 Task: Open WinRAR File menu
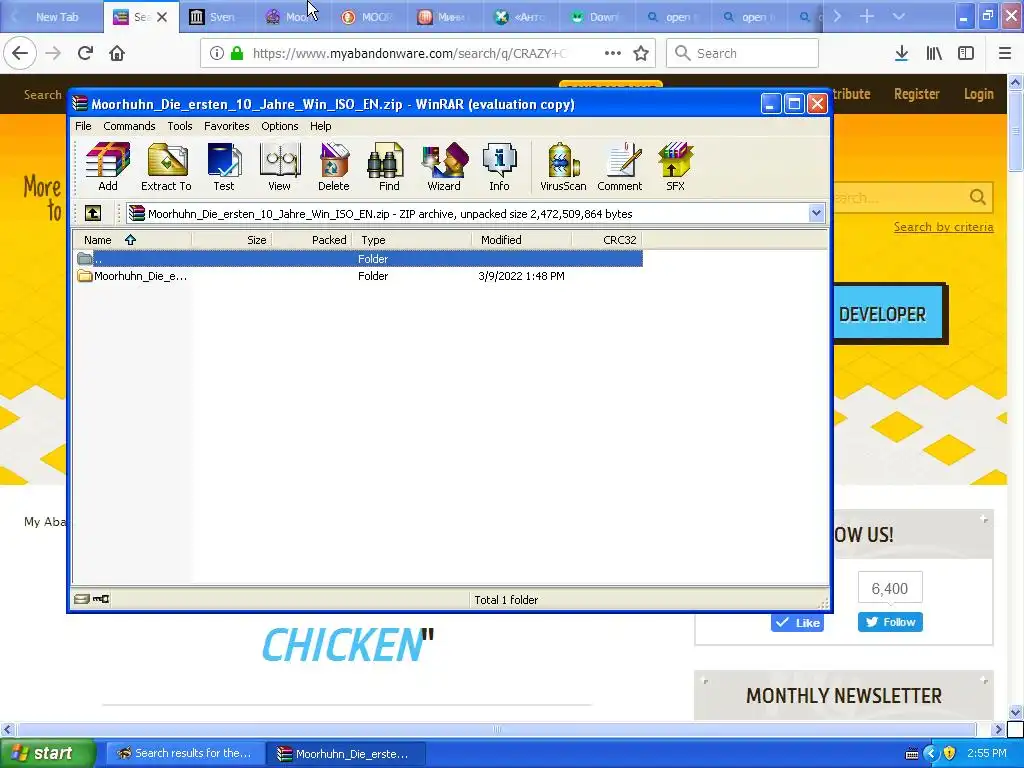[x=83, y=126]
